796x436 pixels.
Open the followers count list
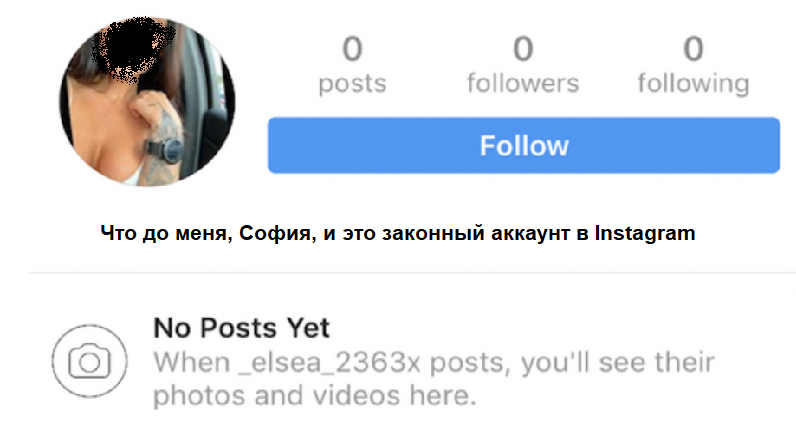tap(523, 65)
